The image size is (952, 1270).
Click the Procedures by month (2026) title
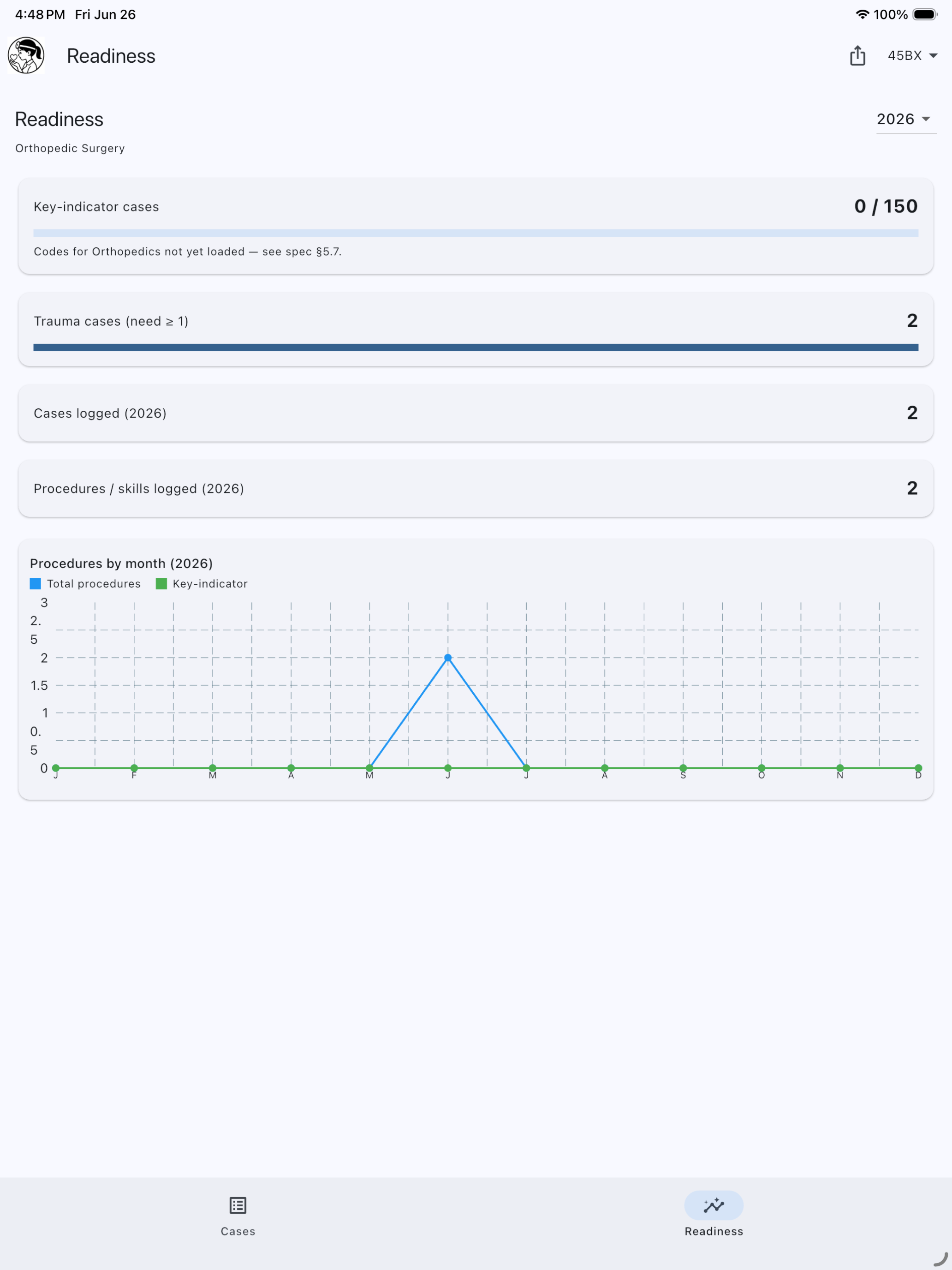coord(121,563)
